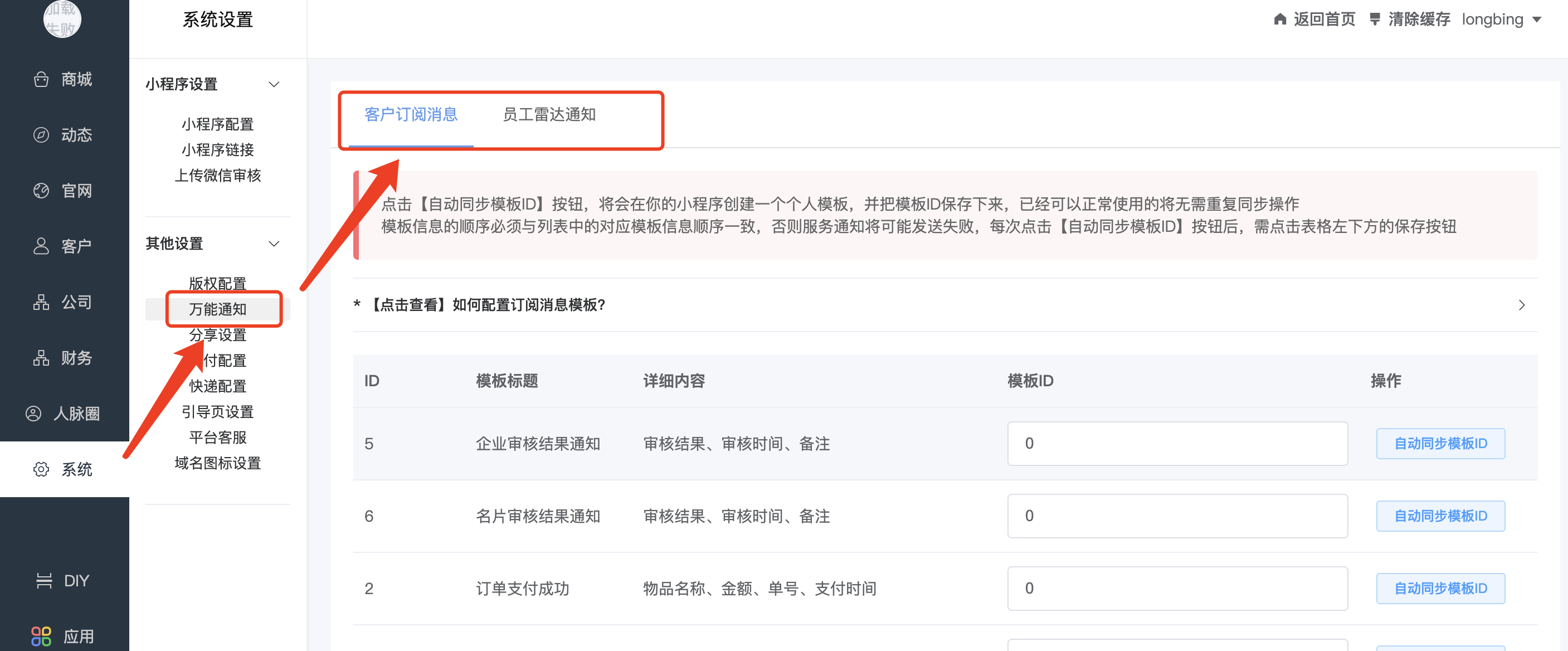The width and height of the screenshot is (1568, 651).
Task: Click the 详细内容 column header
Action: [x=674, y=381]
